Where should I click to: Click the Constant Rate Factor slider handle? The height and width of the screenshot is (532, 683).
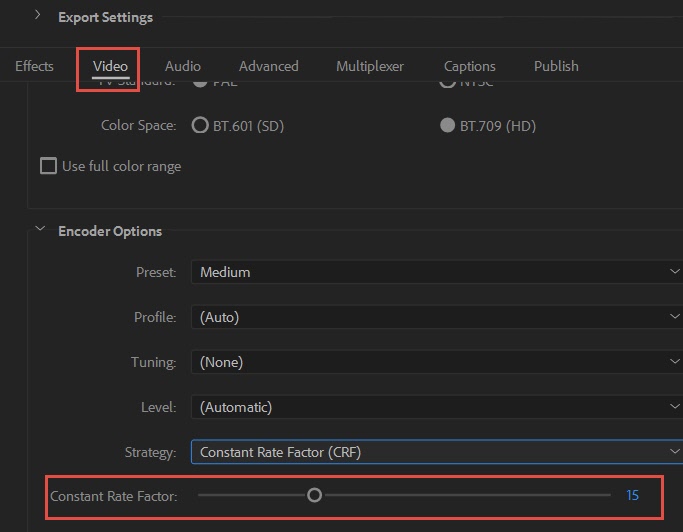pos(314,495)
